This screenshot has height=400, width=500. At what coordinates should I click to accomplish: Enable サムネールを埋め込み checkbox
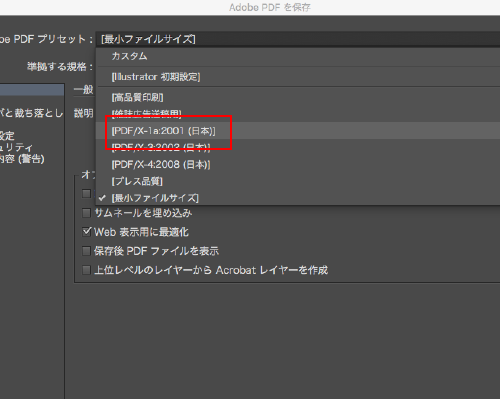pyautogui.click(x=86, y=213)
